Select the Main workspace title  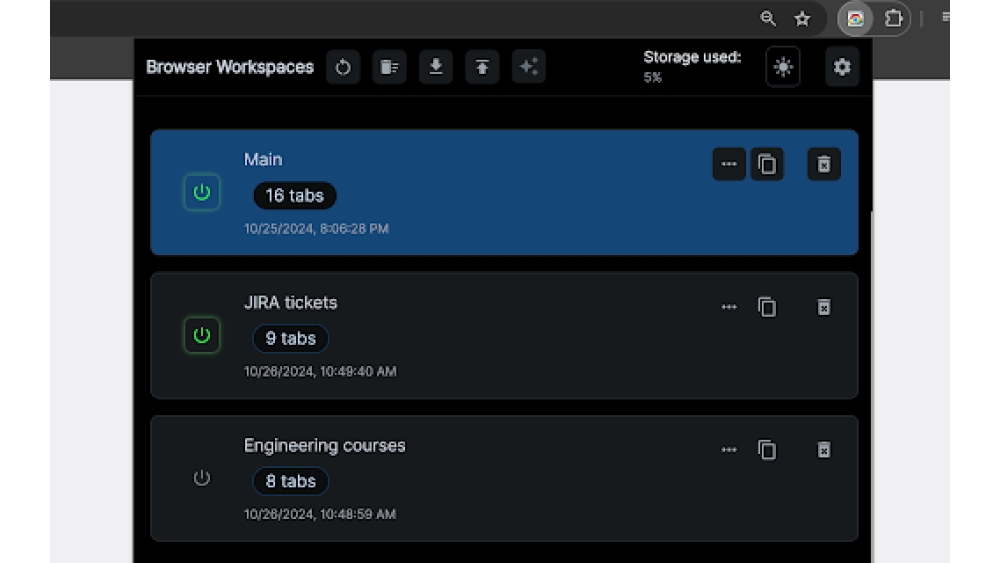(x=263, y=159)
